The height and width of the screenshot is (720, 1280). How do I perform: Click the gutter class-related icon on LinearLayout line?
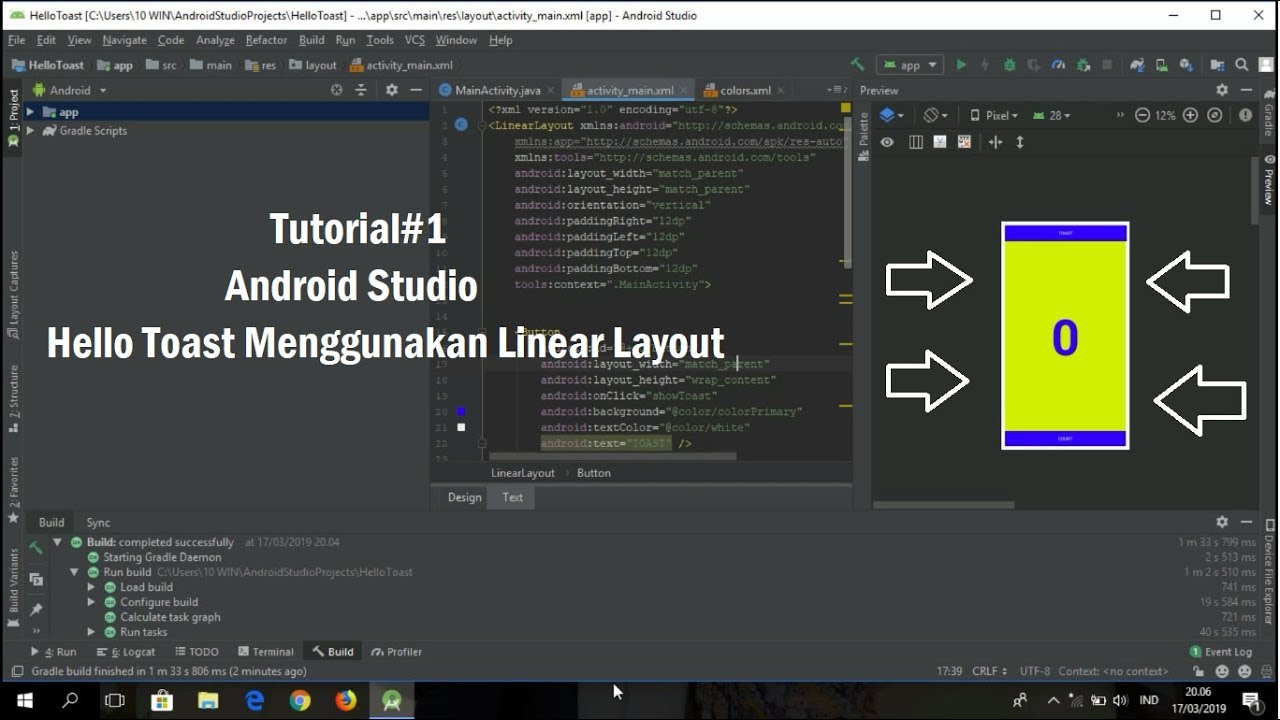tap(461, 125)
